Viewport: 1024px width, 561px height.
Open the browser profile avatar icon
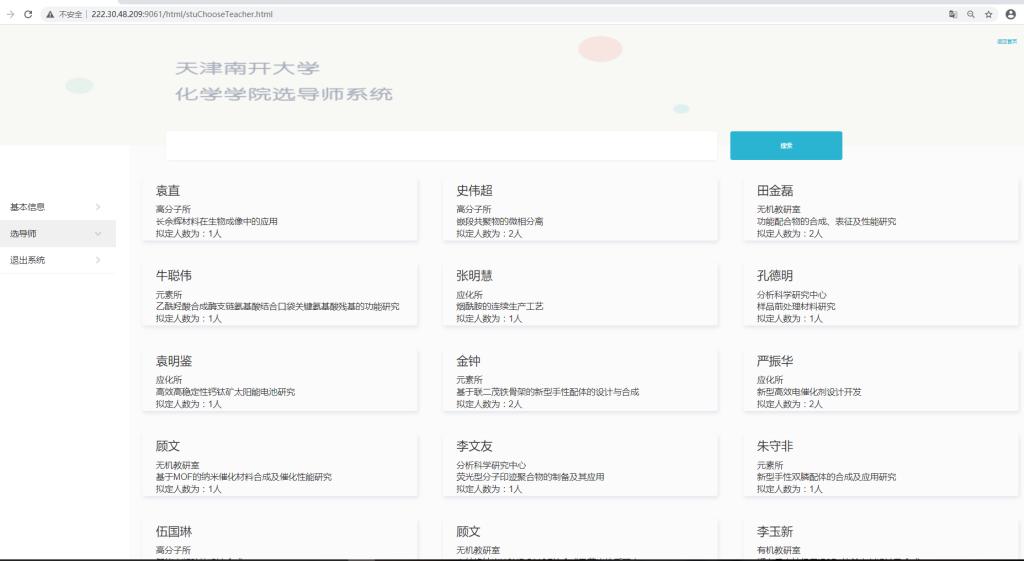[x=1010, y=14]
